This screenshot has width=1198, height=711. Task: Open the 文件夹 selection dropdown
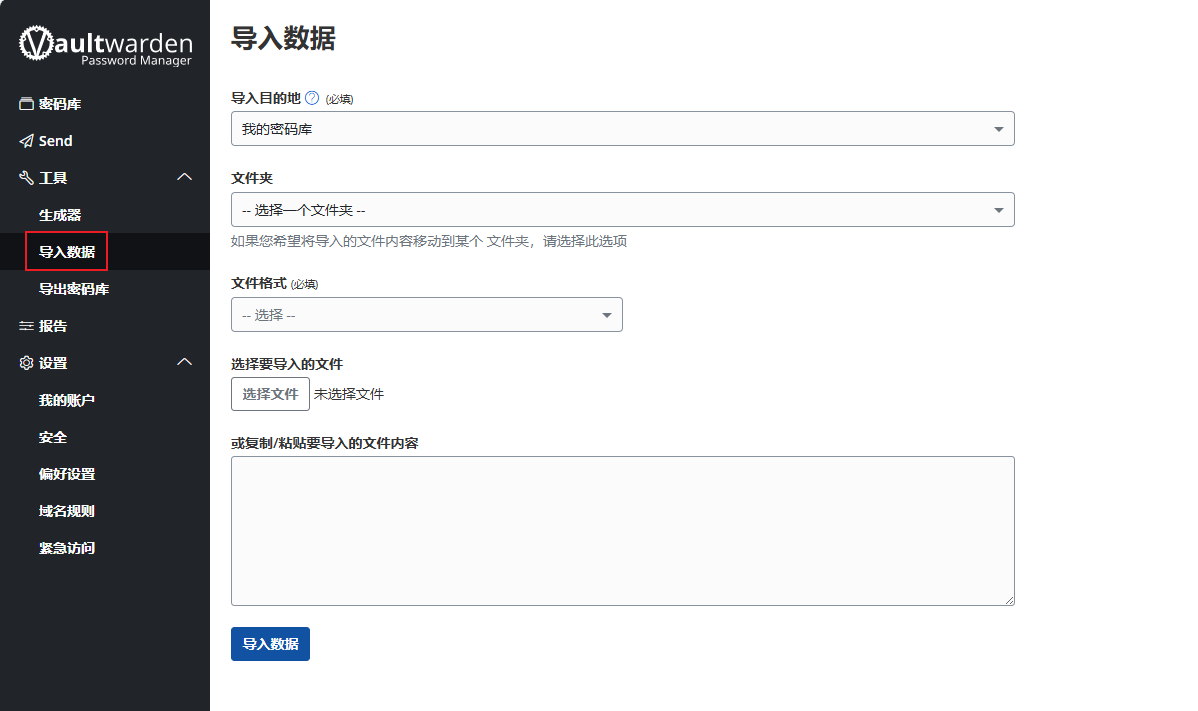click(622, 210)
